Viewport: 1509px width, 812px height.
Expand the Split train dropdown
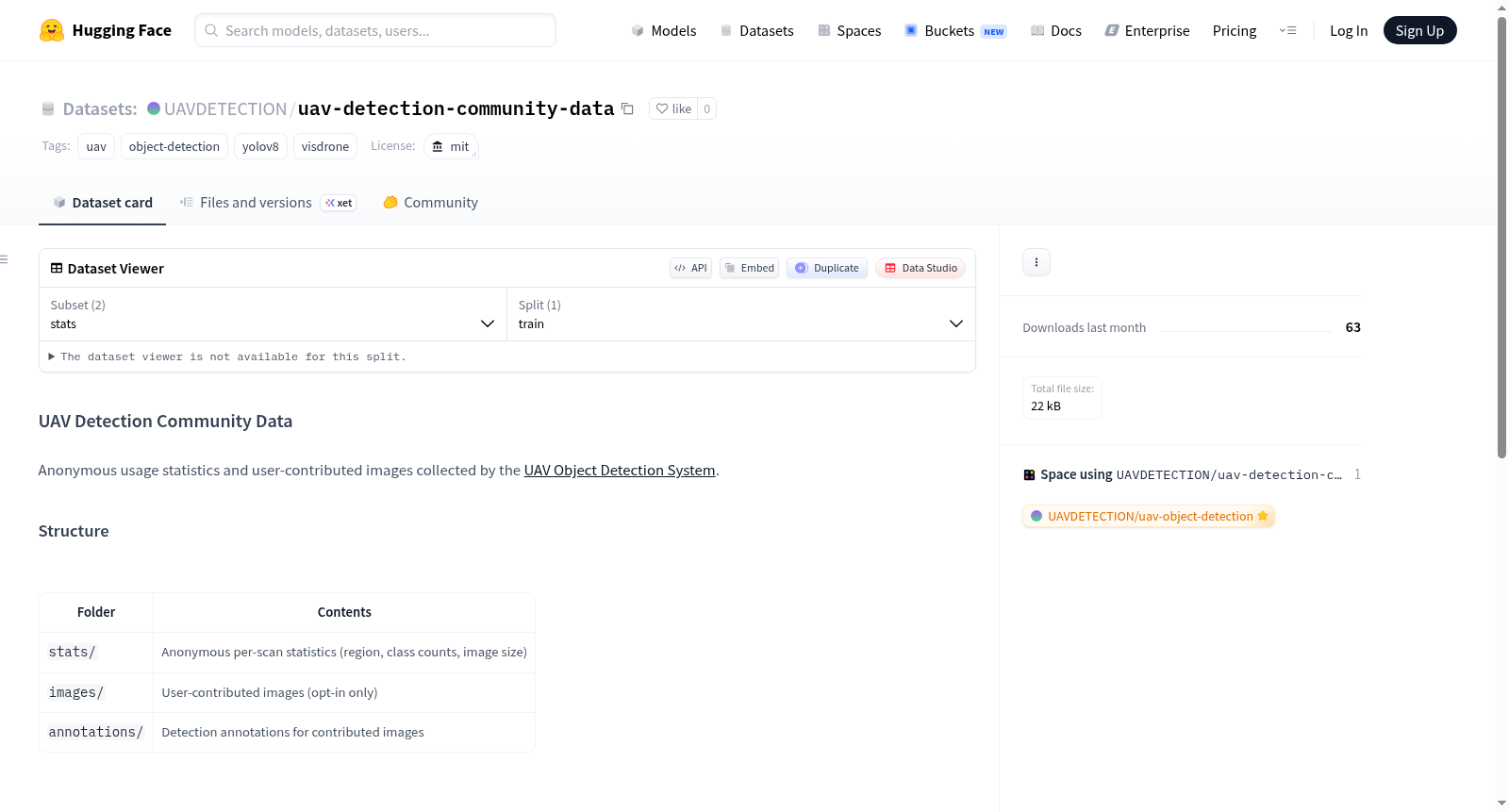(x=741, y=314)
